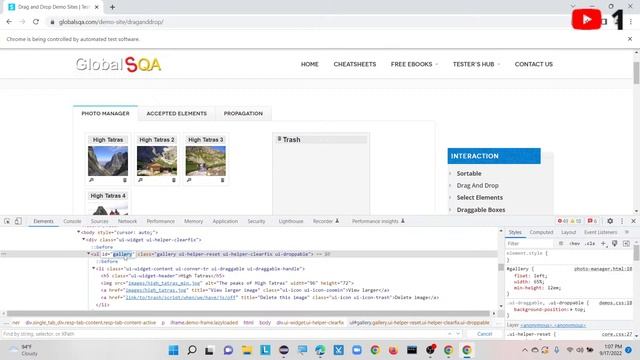
Task: Click the delete icon under High Tatras 2
Action: [174, 180]
